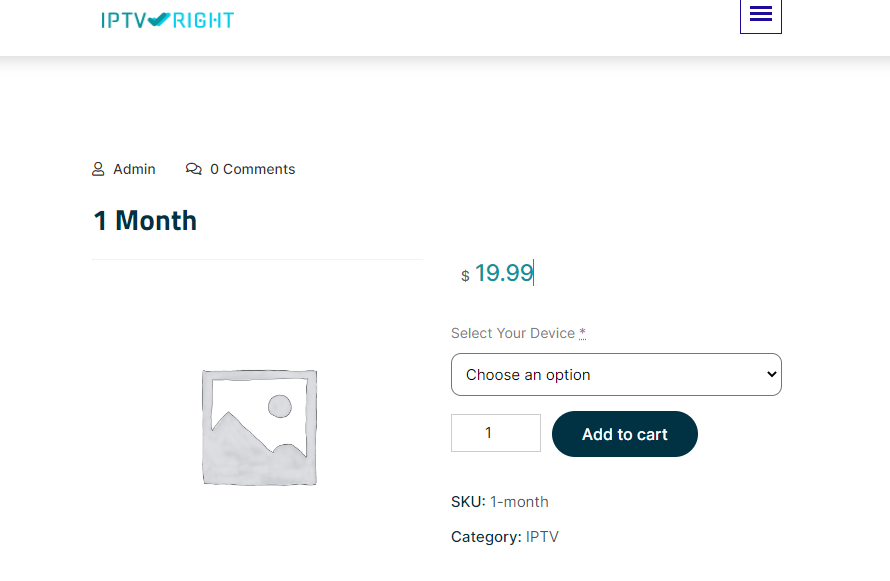
Task: Click the SKU label text
Action: 468,502
